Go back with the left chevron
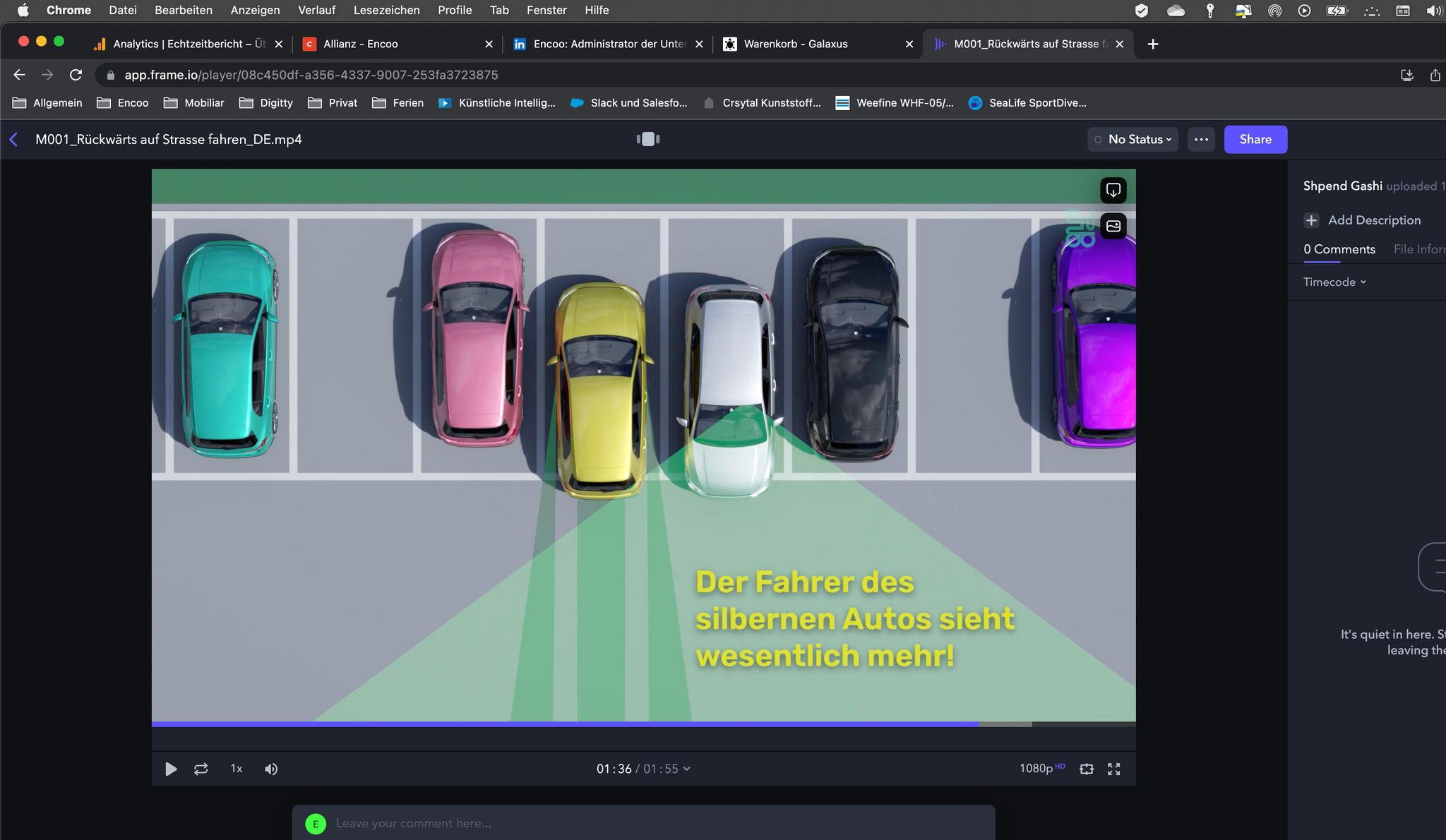The height and width of the screenshot is (840, 1446). tap(14, 139)
